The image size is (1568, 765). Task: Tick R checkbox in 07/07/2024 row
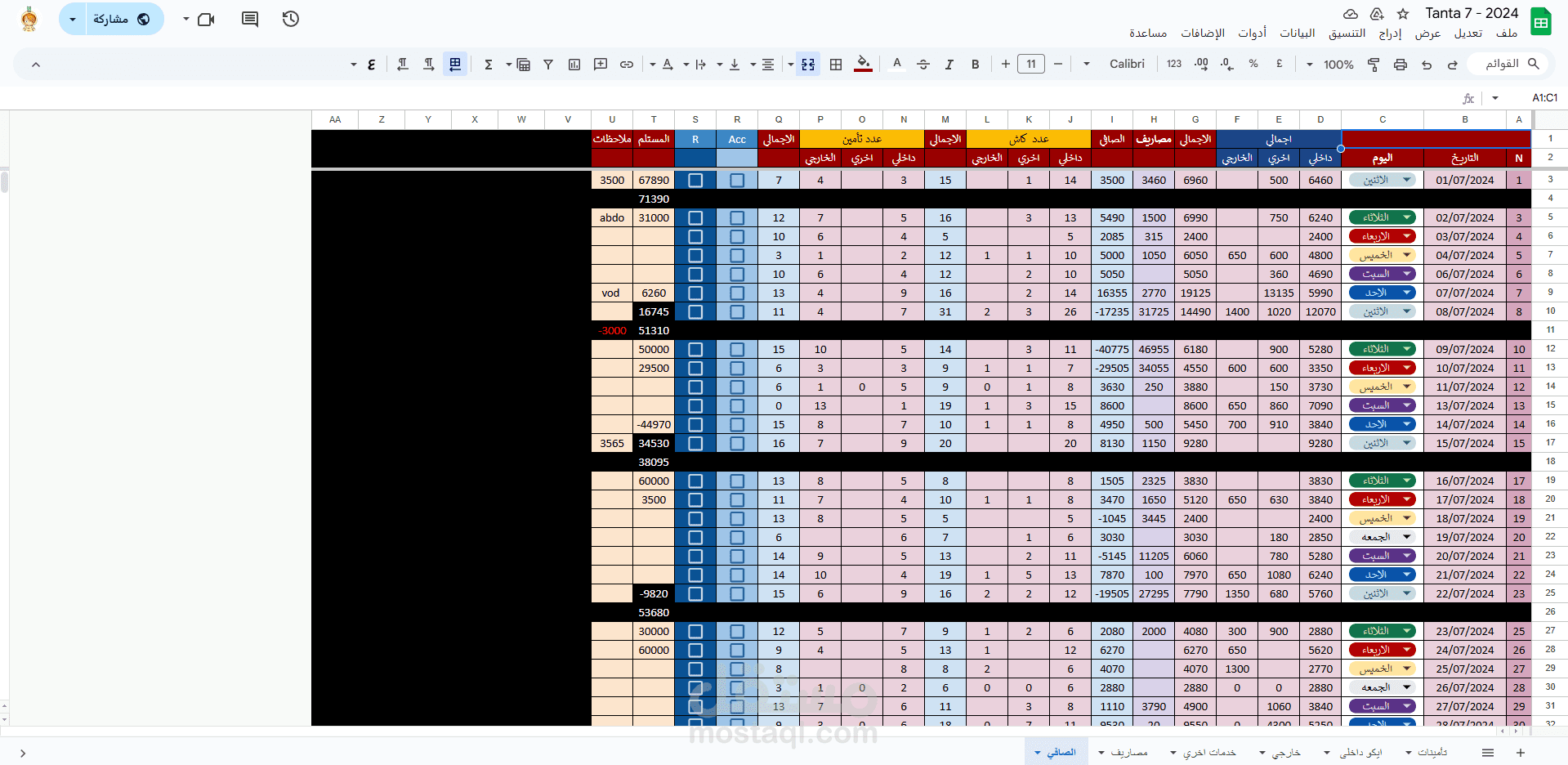(x=695, y=293)
